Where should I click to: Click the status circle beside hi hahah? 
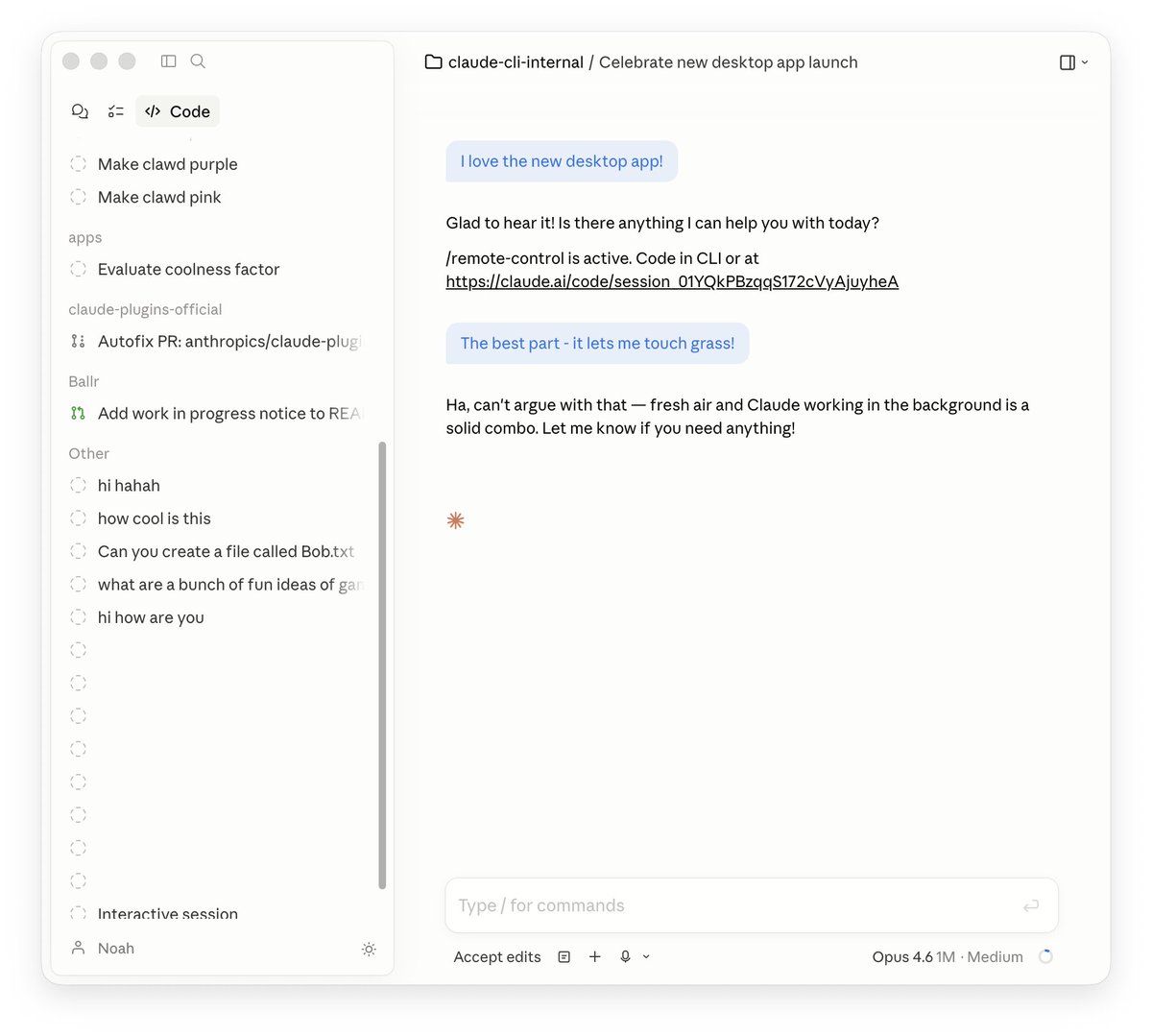(79, 485)
